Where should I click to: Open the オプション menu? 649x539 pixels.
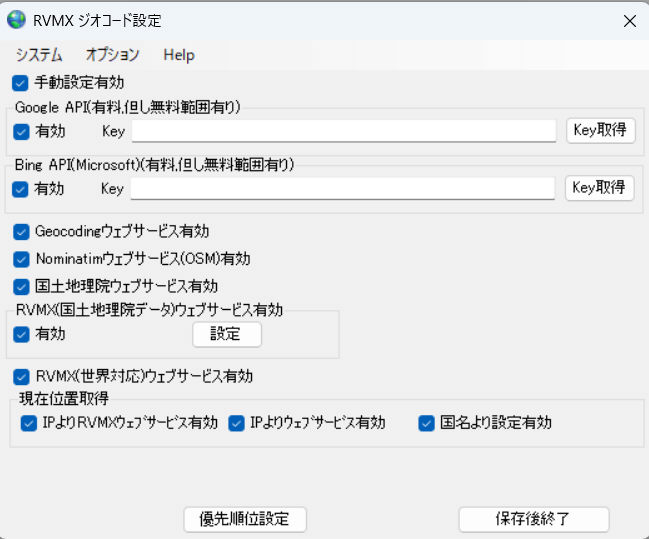tap(112, 55)
